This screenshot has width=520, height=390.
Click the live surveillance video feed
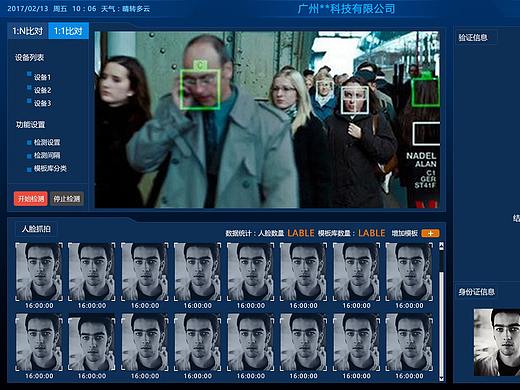click(267, 120)
